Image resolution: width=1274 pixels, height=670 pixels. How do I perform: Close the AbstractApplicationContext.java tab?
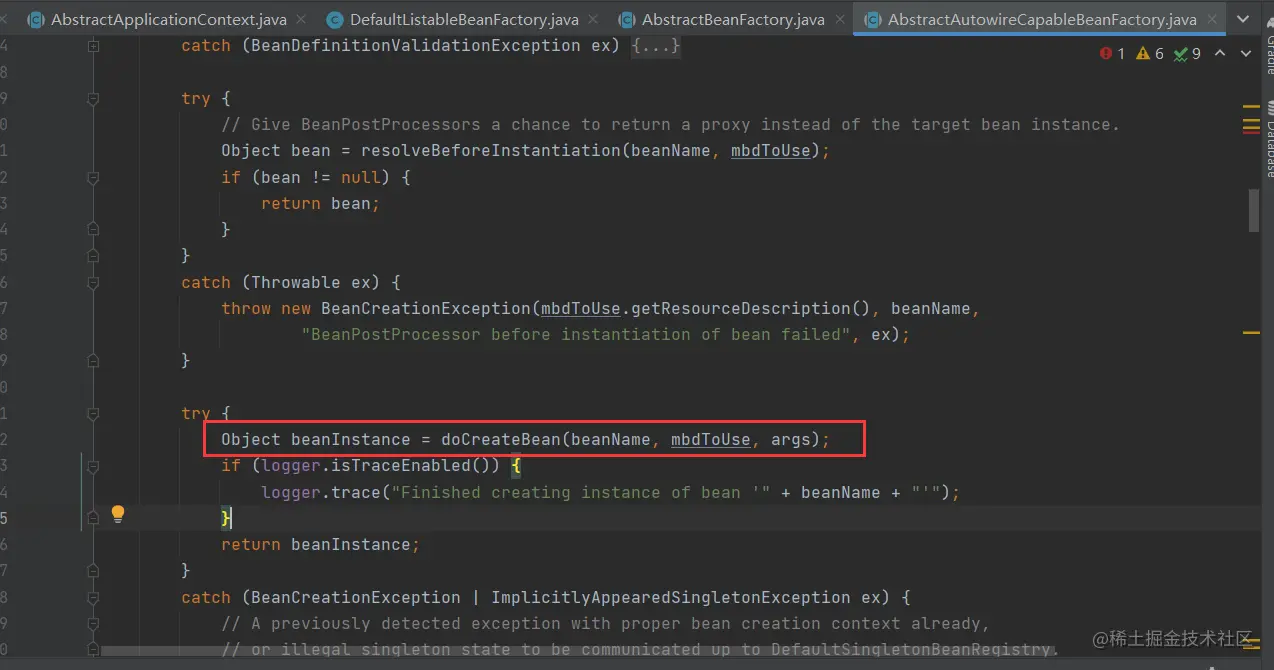click(x=302, y=19)
